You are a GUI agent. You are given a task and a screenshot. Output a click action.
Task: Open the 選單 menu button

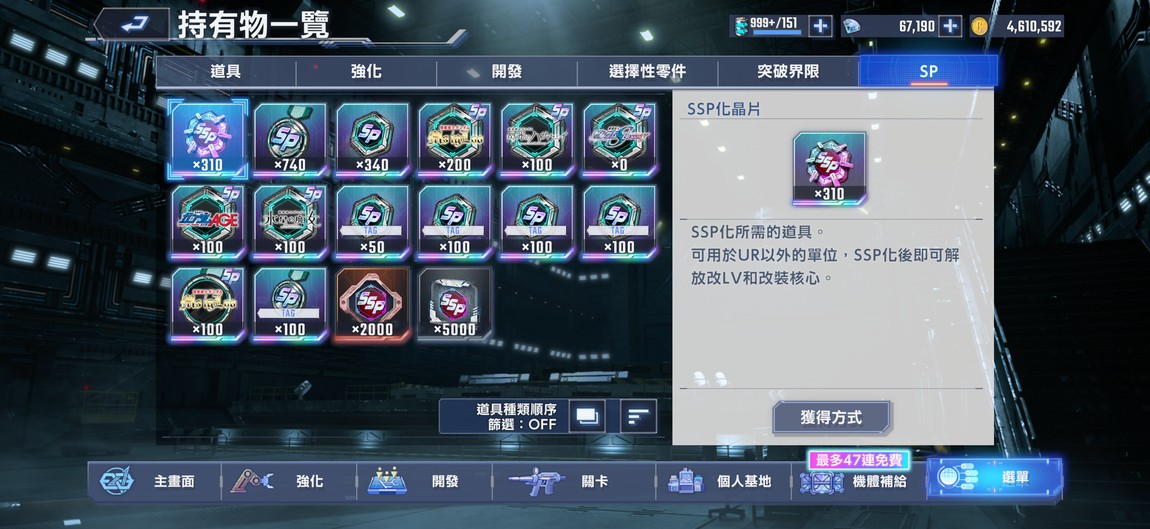point(995,478)
